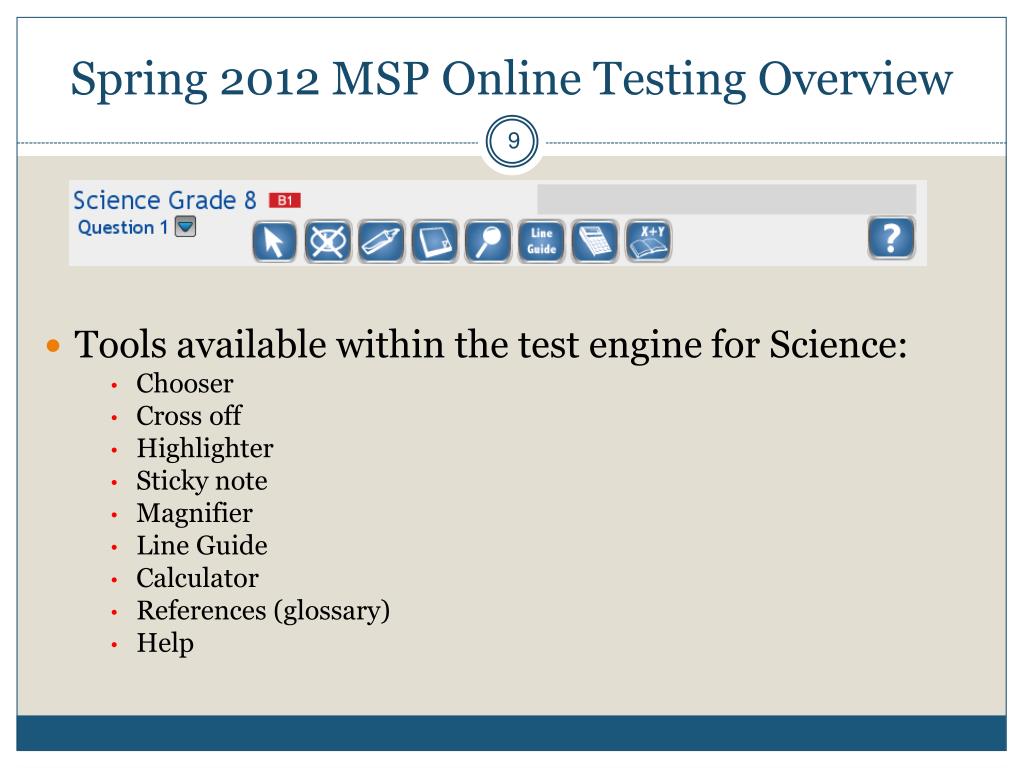The height and width of the screenshot is (768, 1024).
Task: Click the slide number 9 circle
Action: (x=513, y=141)
